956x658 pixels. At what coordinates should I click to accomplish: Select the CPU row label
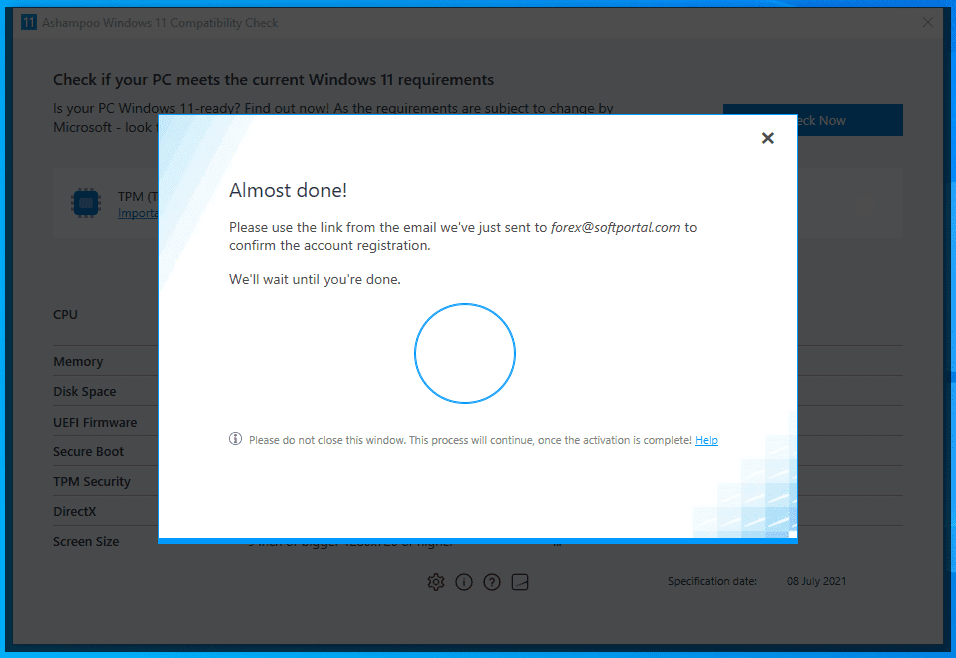pyautogui.click(x=65, y=315)
